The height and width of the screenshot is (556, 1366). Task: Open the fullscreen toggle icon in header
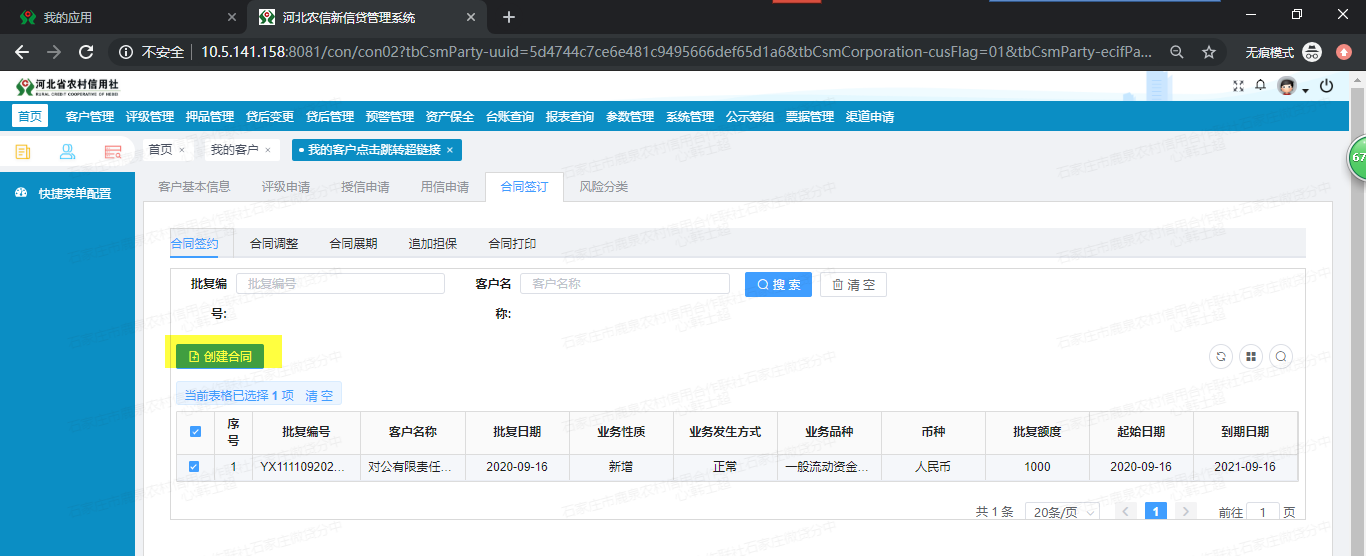1239,87
